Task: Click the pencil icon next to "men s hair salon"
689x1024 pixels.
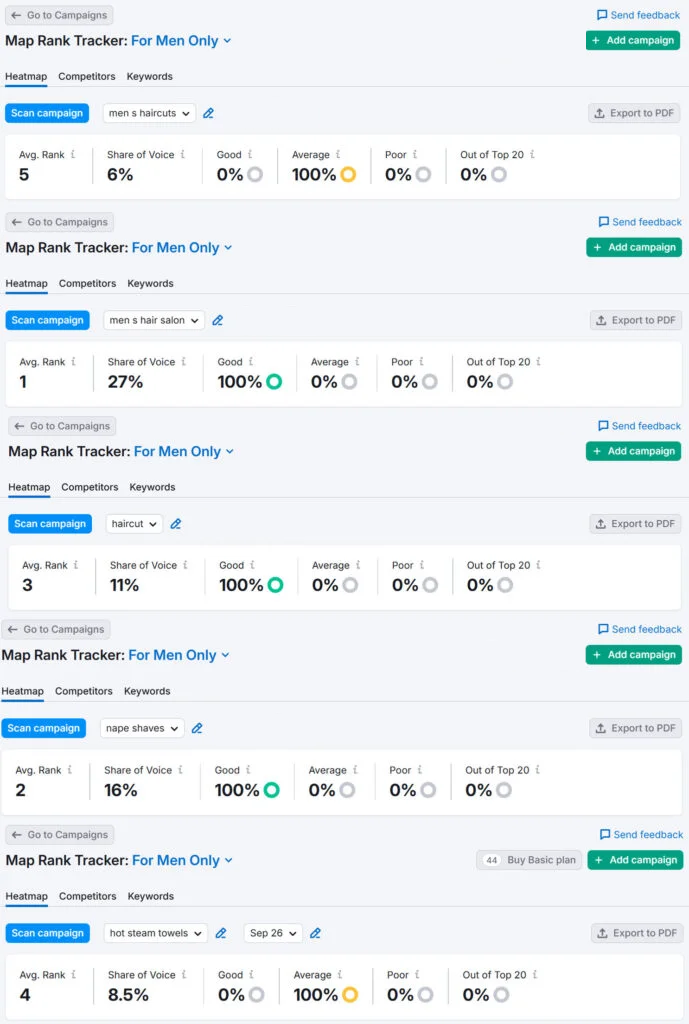Action: pos(218,321)
